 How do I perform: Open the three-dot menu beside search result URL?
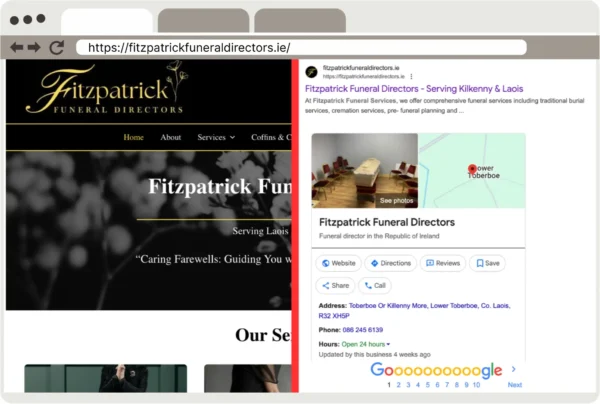[x=411, y=76]
